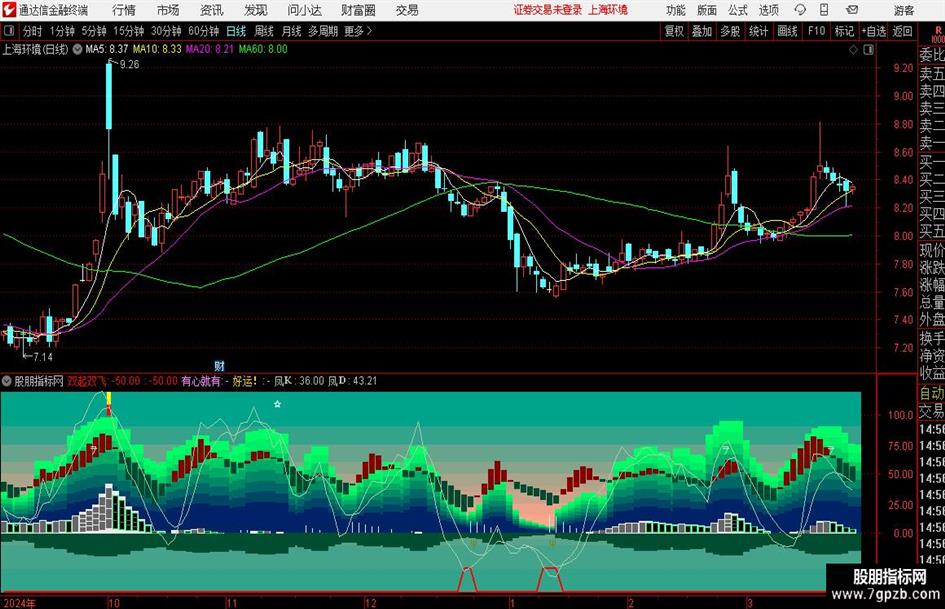The height and width of the screenshot is (609, 945).
Task: Click the 9.26 high price label
Action: pyautogui.click(x=129, y=65)
